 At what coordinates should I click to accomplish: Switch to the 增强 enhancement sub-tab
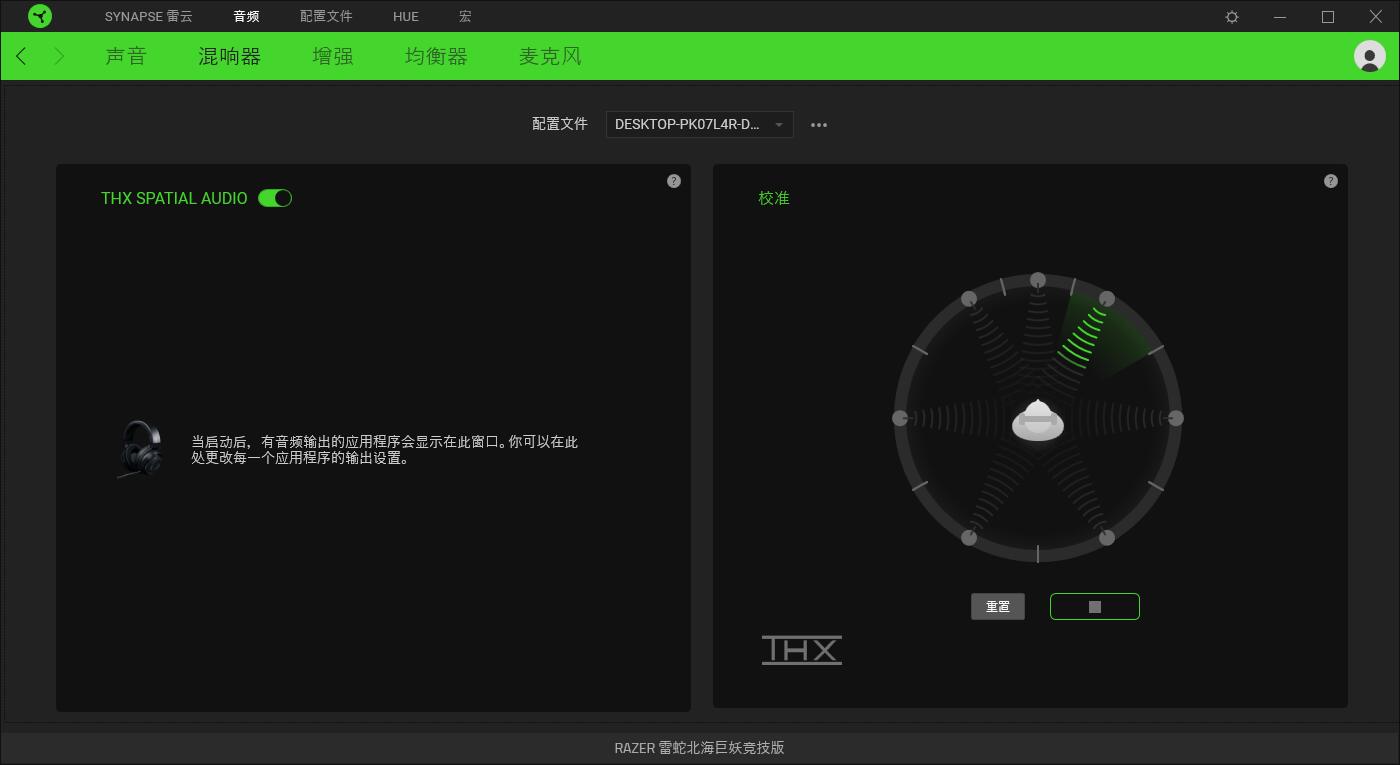pyautogui.click(x=333, y=56)
